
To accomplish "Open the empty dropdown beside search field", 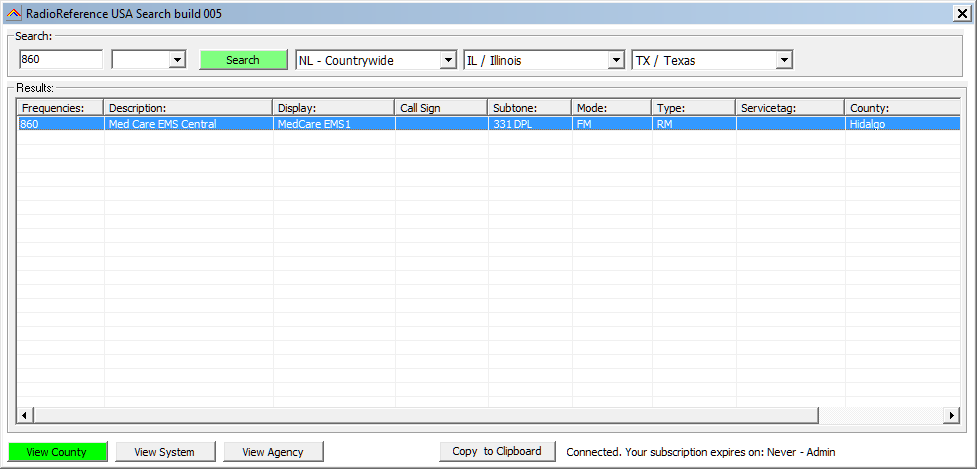I will click(x=177, y=60).
